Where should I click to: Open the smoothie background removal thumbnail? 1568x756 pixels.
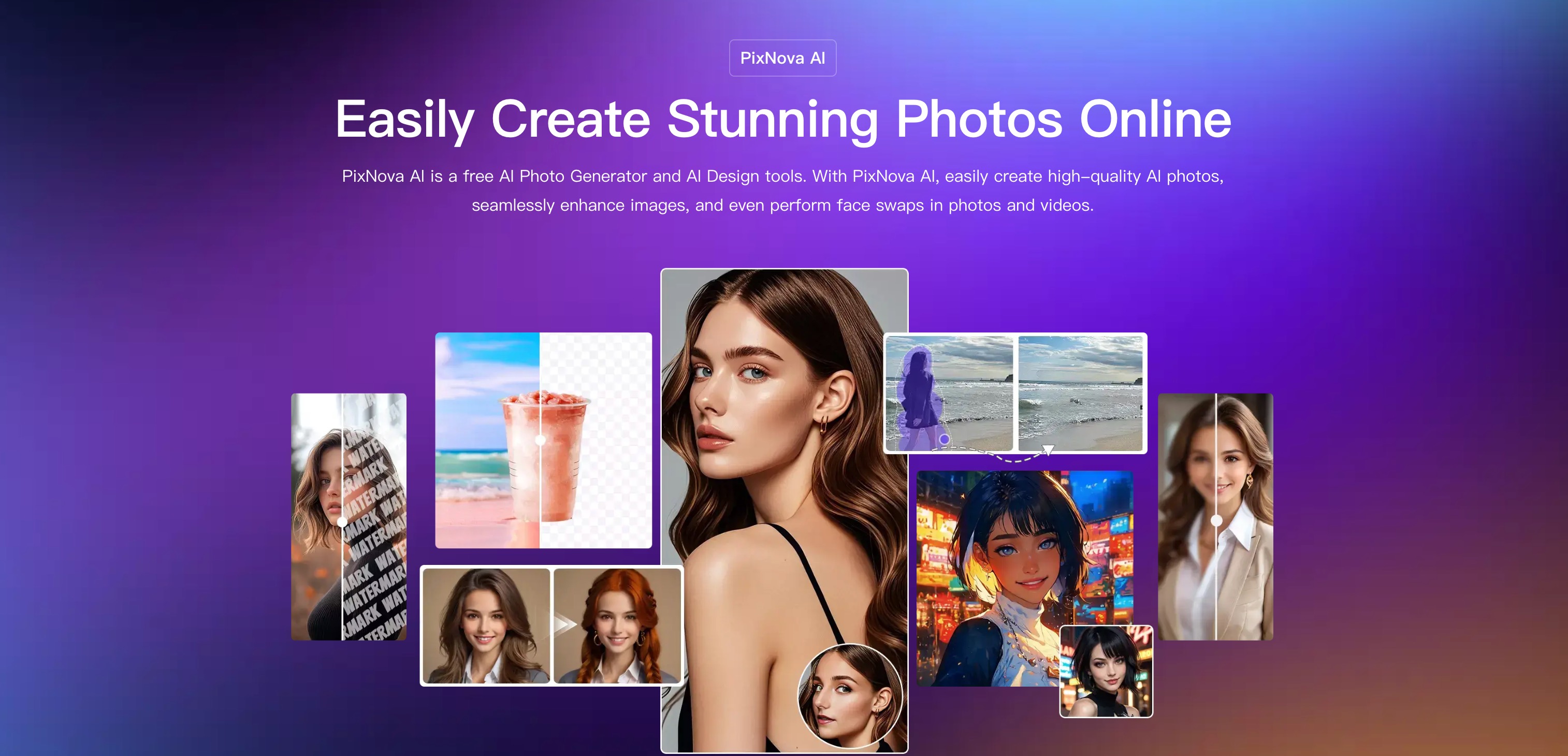544,440
